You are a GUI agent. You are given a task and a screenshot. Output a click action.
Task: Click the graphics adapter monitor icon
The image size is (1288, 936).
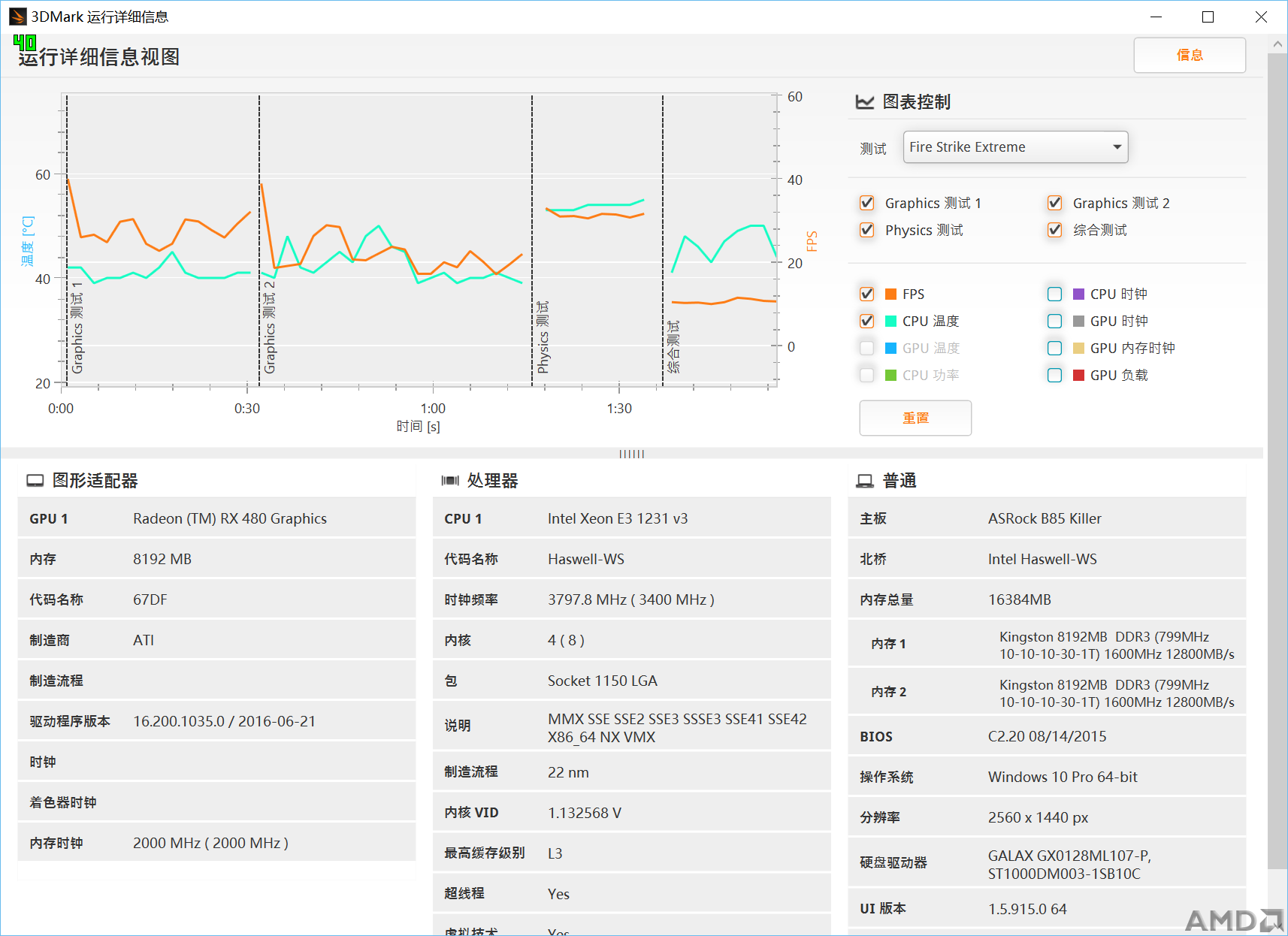click(x=35, y=481)
